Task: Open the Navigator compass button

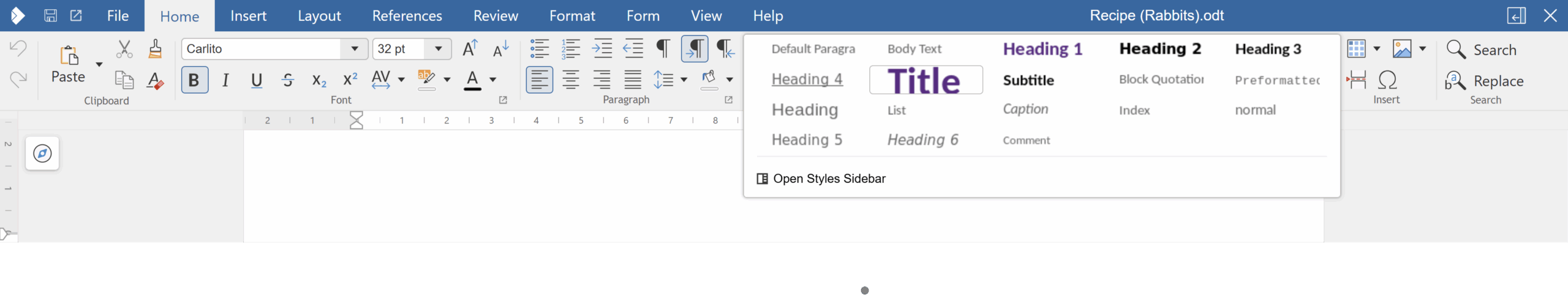Action: click(x=42, y=154)
